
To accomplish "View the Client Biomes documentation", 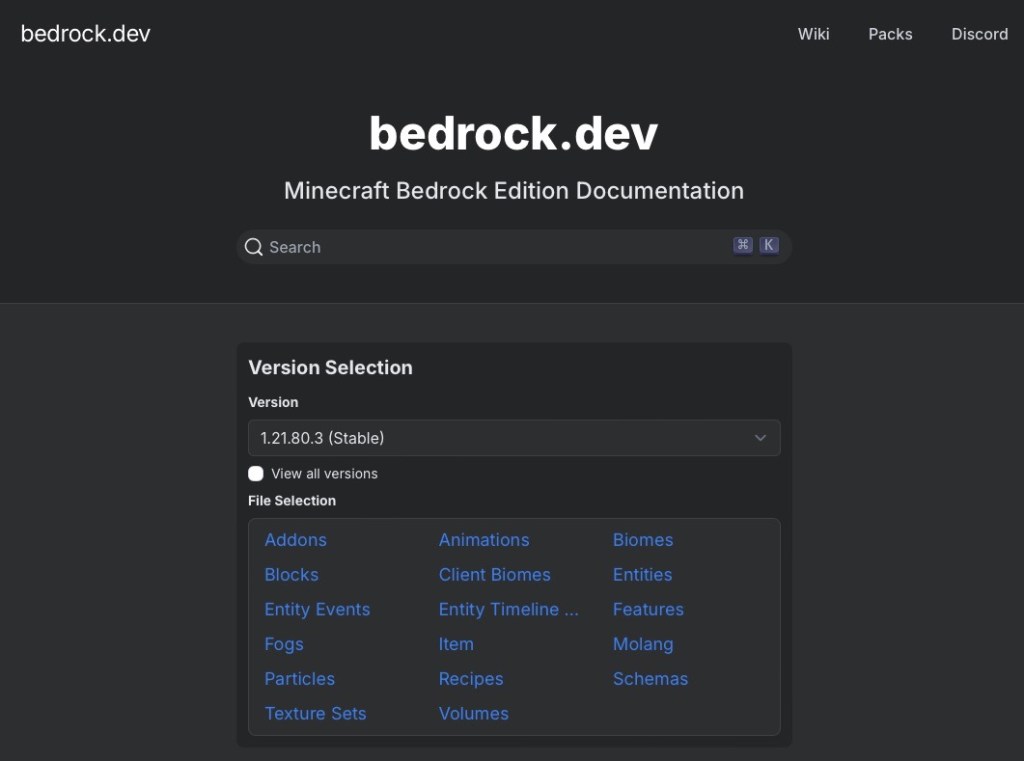I will (494, 575).
